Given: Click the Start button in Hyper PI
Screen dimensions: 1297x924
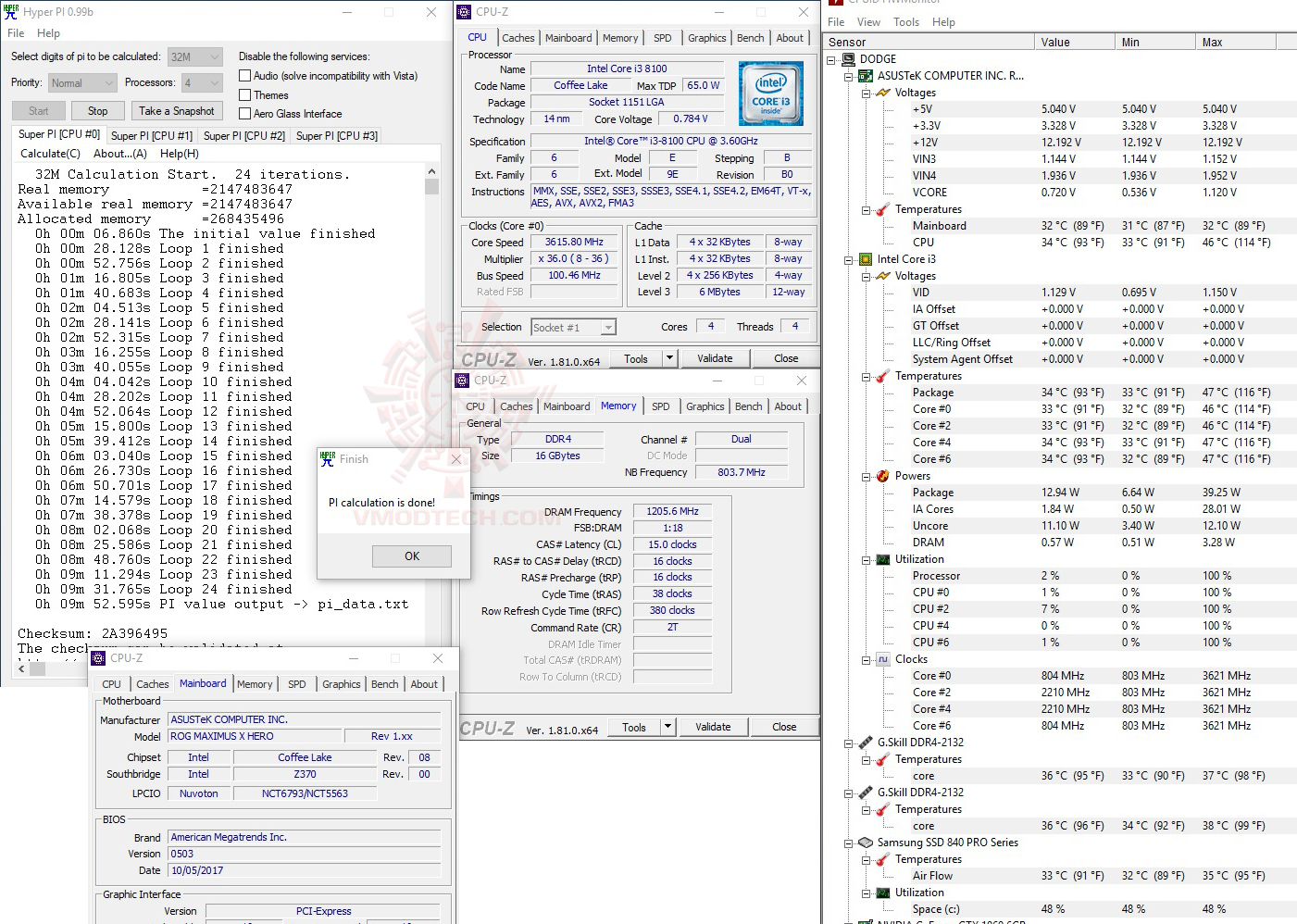Looking at the screenshot, I should pyautogui.click(x=39, y=111).
